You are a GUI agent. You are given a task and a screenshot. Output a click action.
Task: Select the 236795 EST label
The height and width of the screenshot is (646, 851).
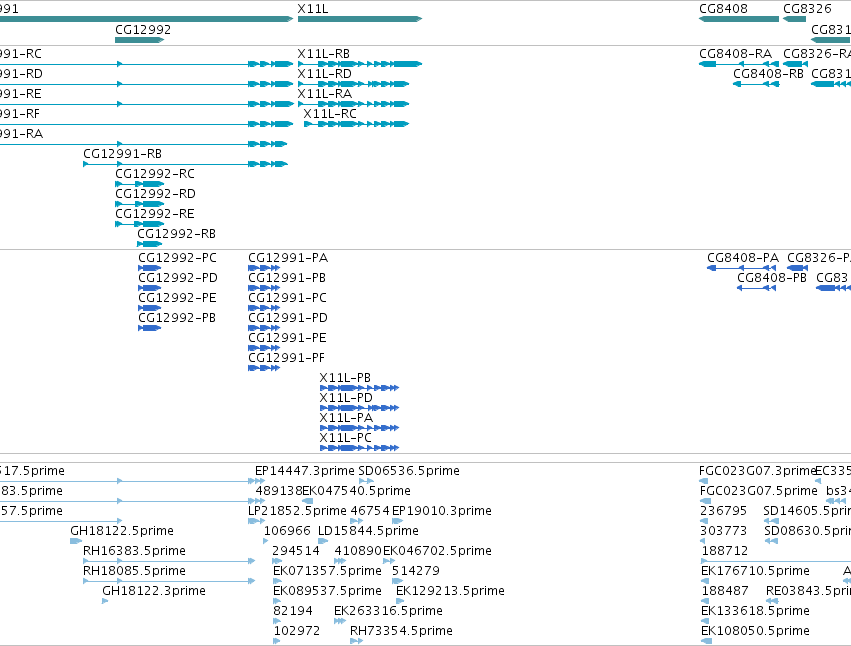(x=723, y=511)
